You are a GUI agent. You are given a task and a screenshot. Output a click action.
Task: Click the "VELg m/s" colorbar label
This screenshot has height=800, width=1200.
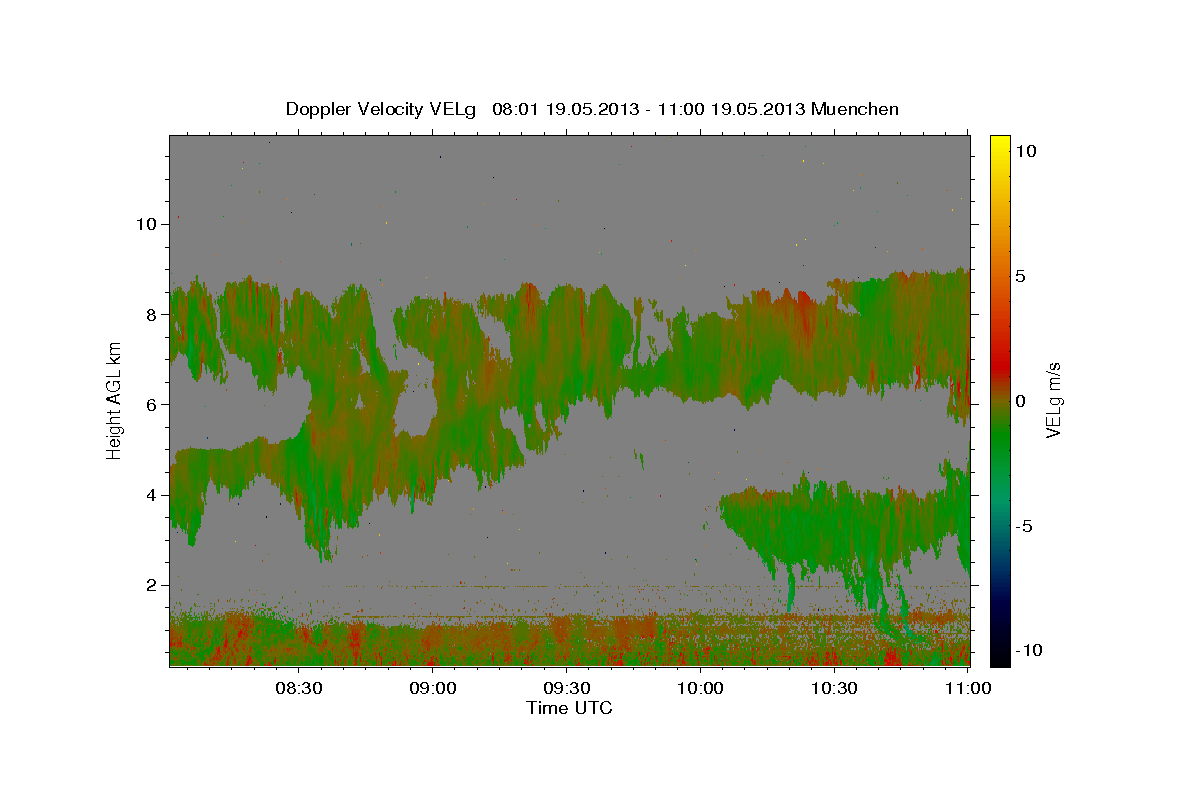coord(1054,401)
